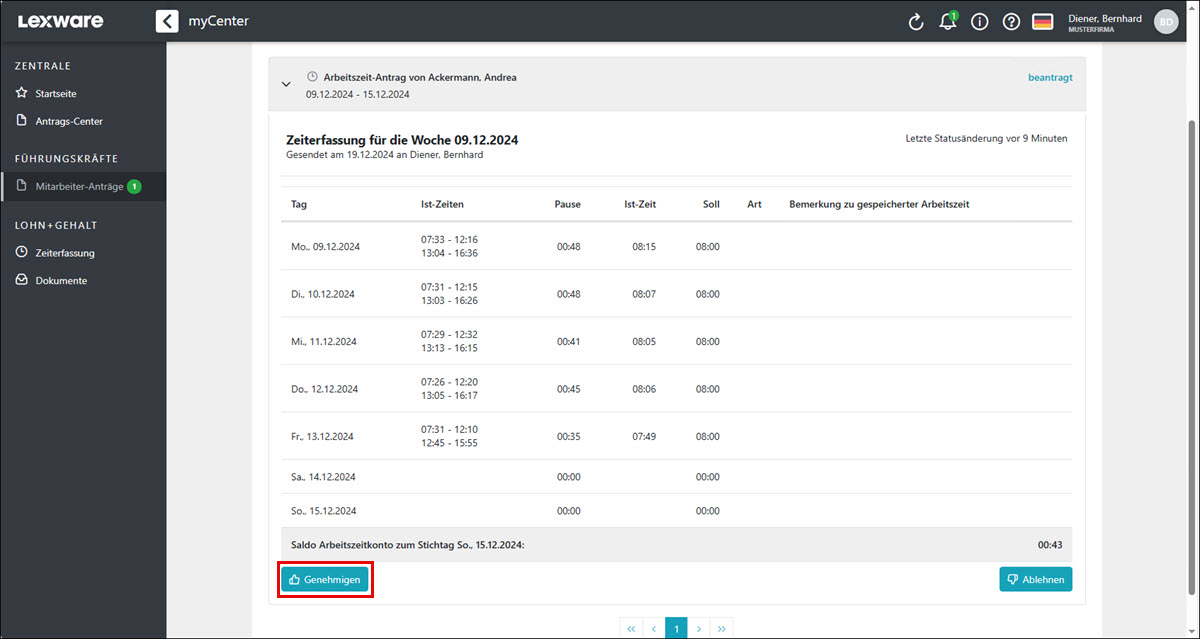Viewport: 1200px width, 639px height.
Task: Click Saldo value 00:43
Action: pyautogui.click(x=1050, y=545)
